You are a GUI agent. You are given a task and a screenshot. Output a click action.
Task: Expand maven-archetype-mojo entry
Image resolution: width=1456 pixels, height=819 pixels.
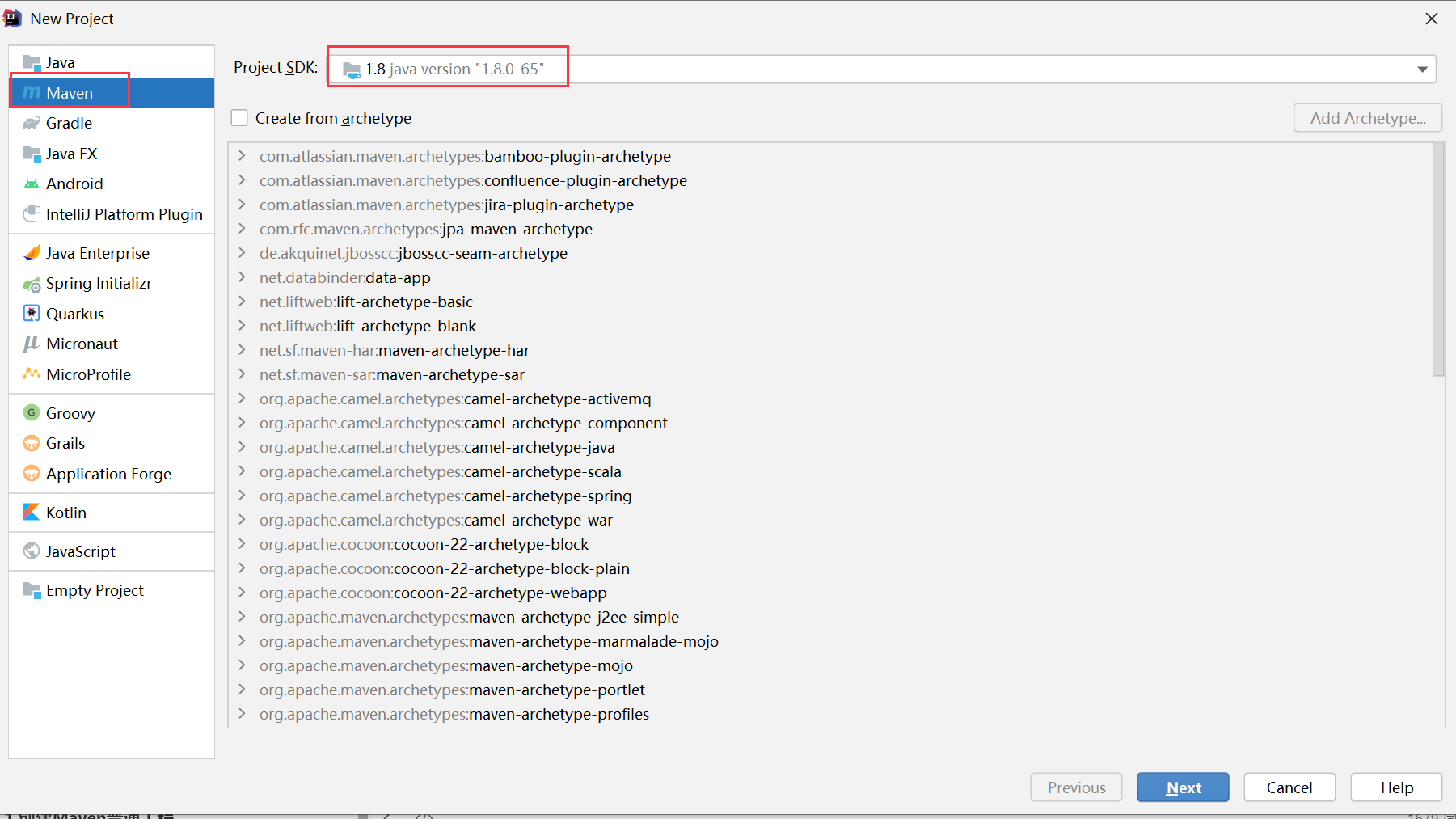point(242,665)
